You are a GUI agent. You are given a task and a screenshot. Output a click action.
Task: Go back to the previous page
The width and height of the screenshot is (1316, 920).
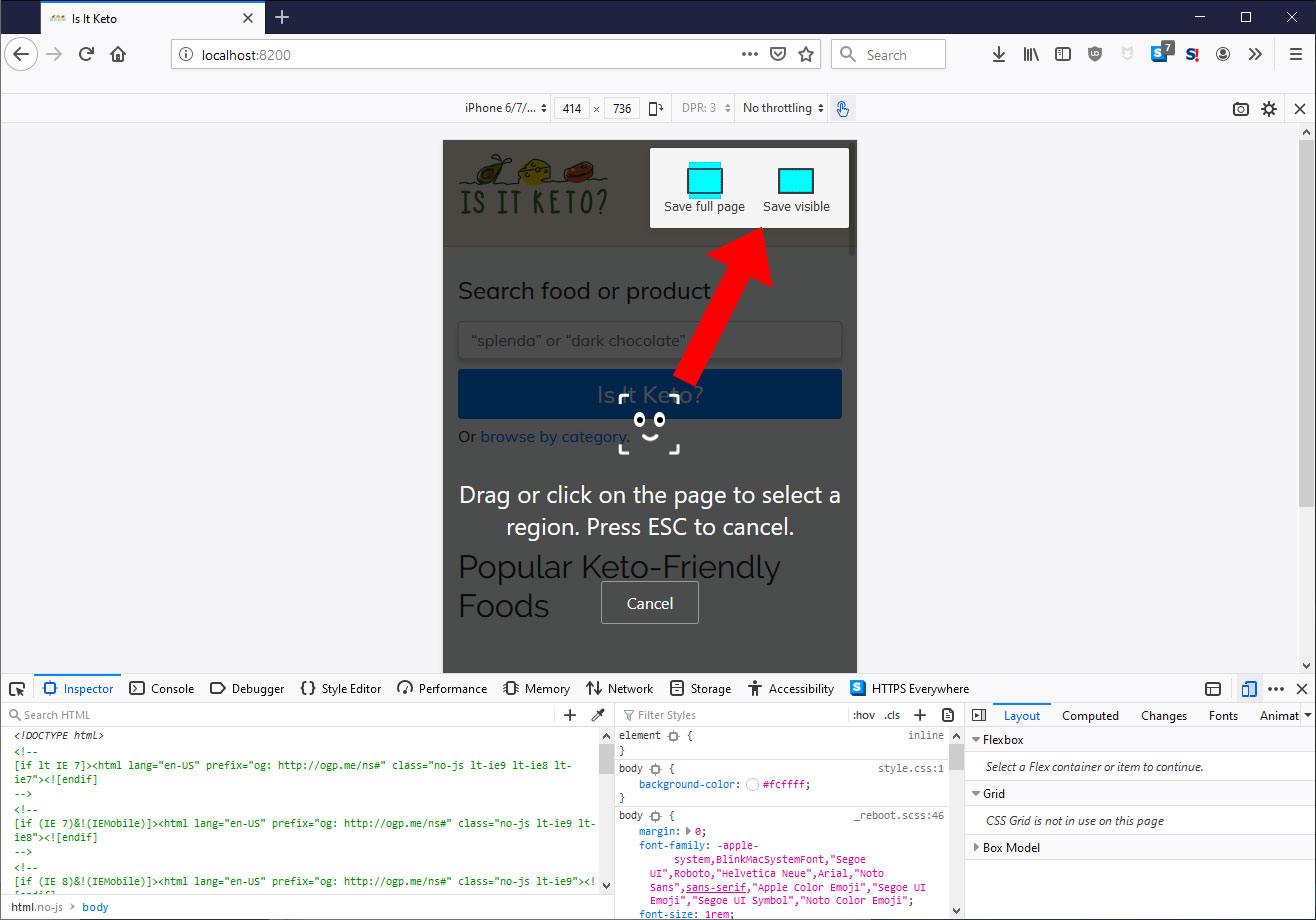[21, 55]
